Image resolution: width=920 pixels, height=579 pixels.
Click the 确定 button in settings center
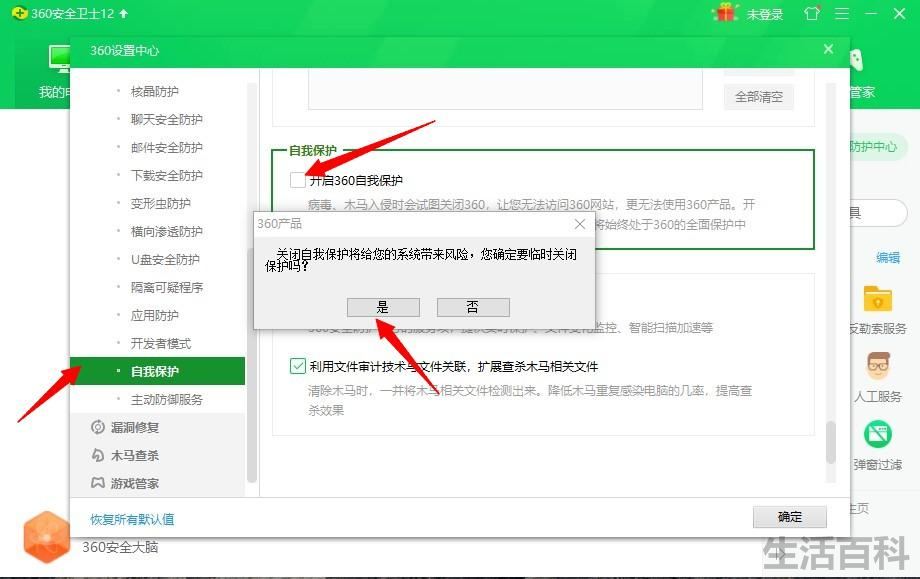(790, 517)
